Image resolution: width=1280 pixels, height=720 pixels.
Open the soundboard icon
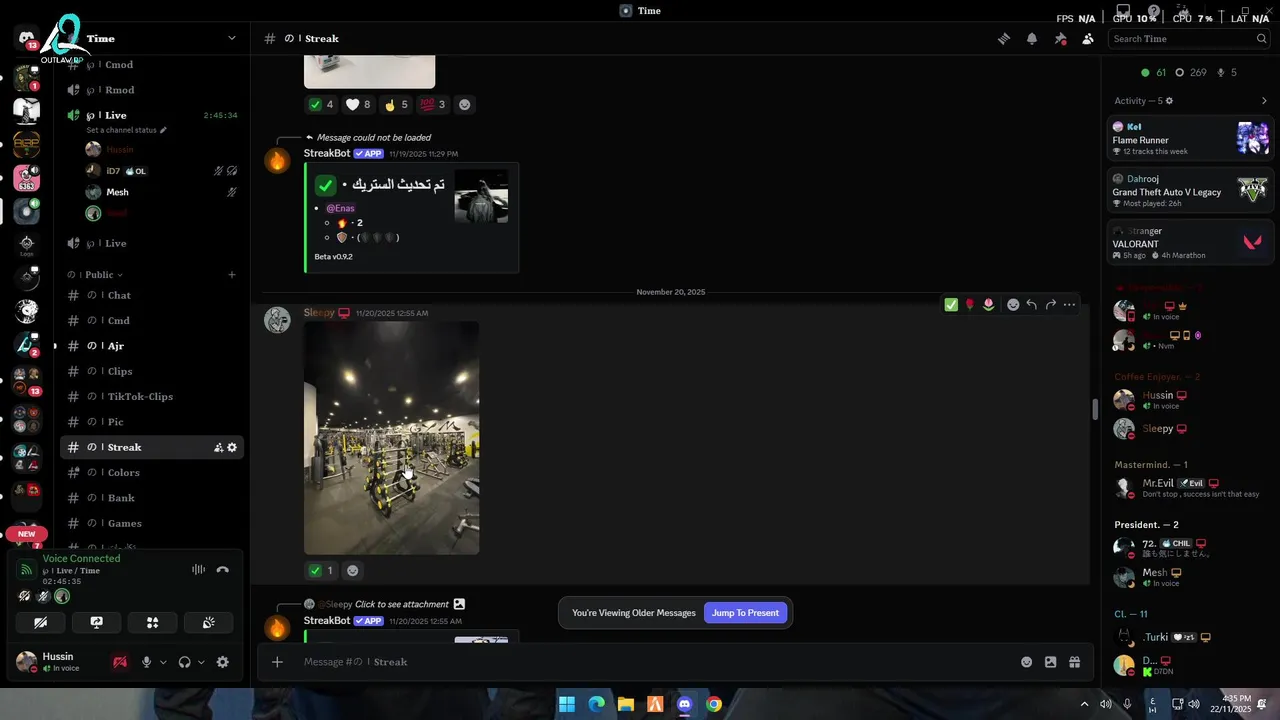point(208,622)
